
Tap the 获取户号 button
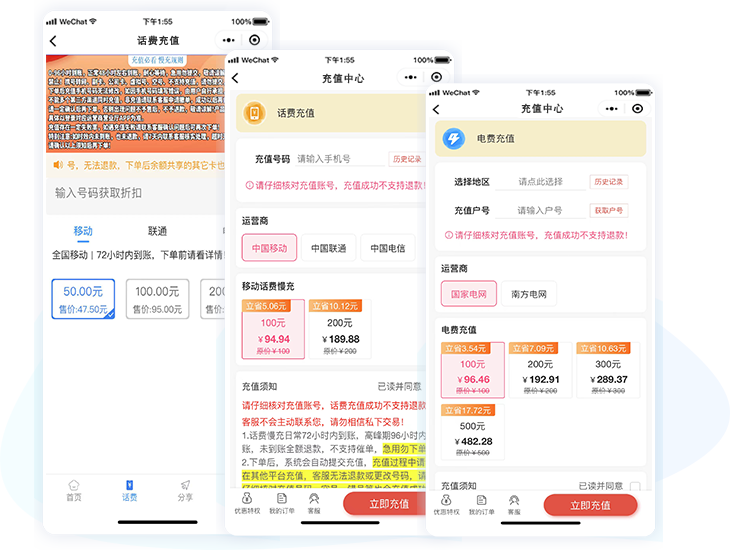coord(608,210)
